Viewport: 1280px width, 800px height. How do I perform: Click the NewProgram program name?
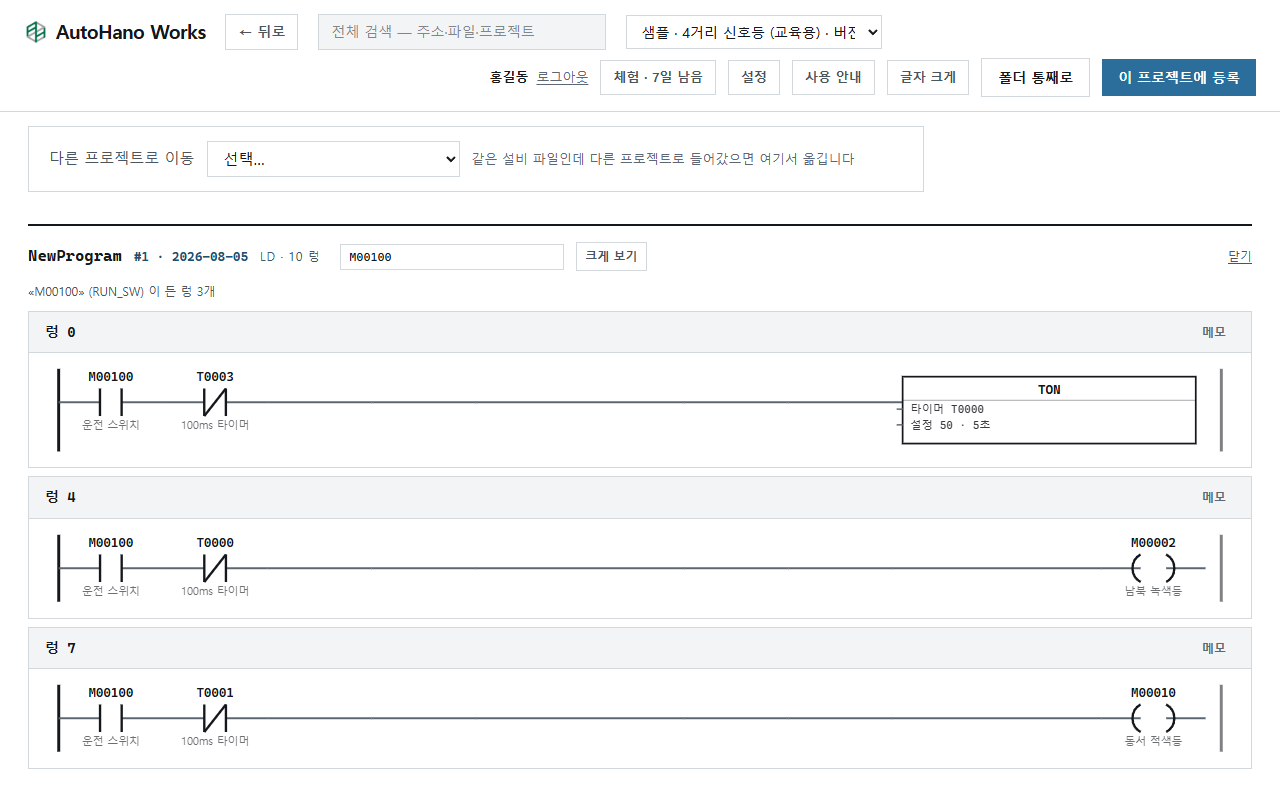click(x=75, y=256)
